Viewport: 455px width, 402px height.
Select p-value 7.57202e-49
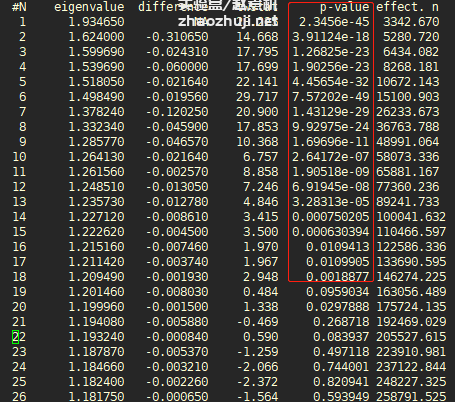[x=331, y=97]
